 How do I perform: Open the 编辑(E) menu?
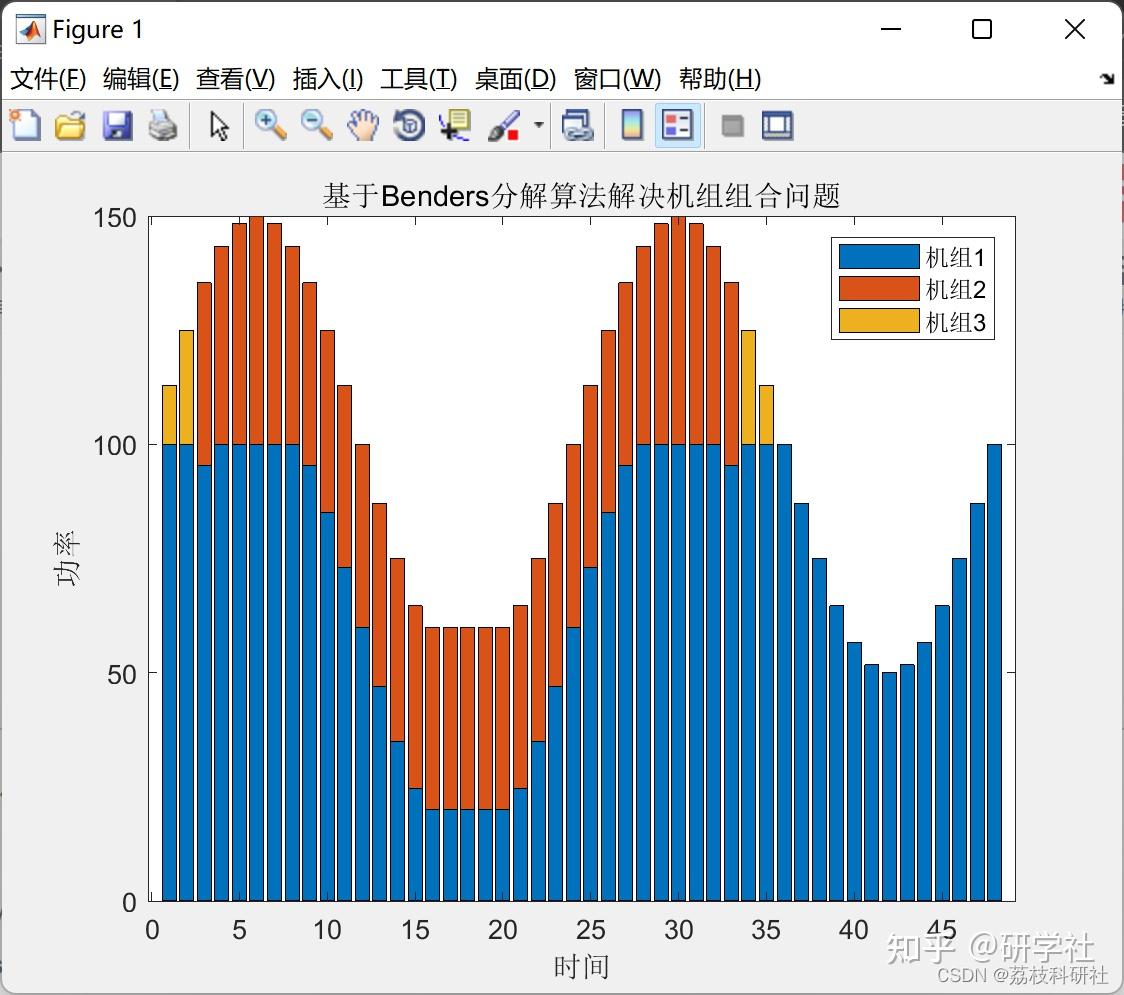(x=140, y=78)
